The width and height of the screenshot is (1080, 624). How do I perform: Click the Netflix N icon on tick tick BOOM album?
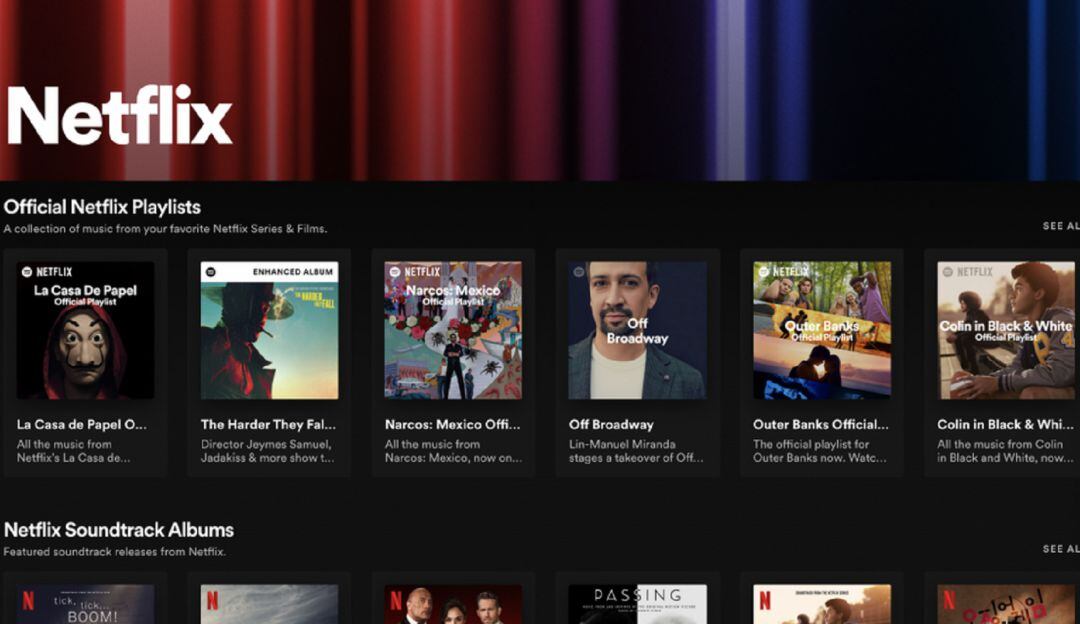pos(28,600)
